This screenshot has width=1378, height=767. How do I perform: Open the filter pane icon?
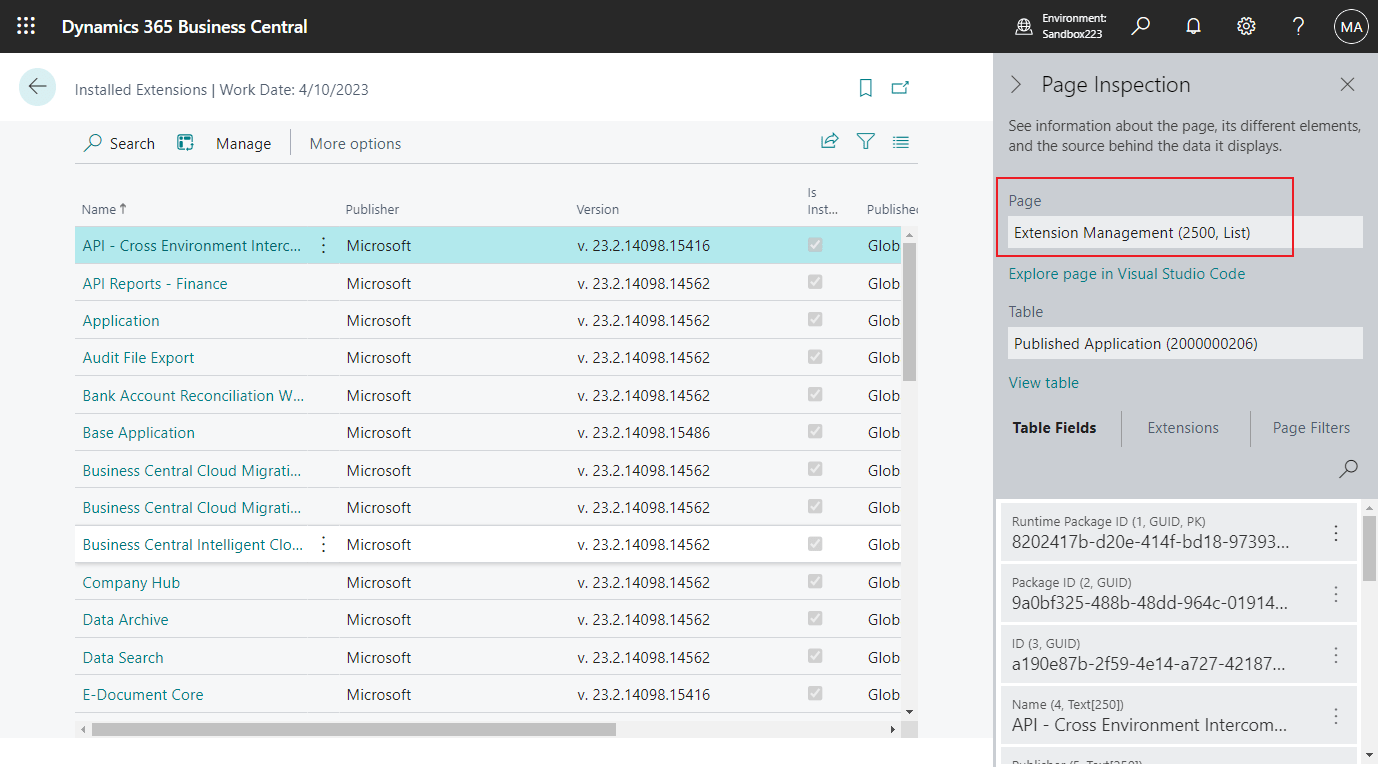[x=865, y=142]
